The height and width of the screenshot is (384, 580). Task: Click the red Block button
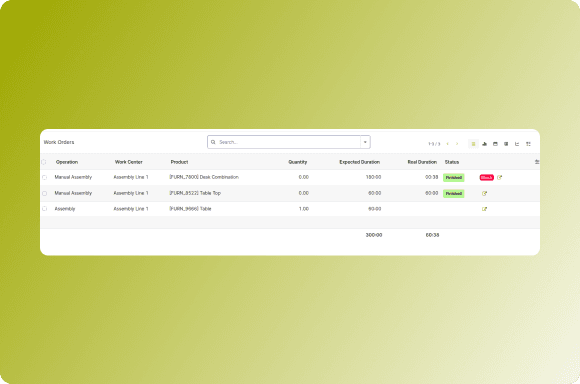(486, 178)
